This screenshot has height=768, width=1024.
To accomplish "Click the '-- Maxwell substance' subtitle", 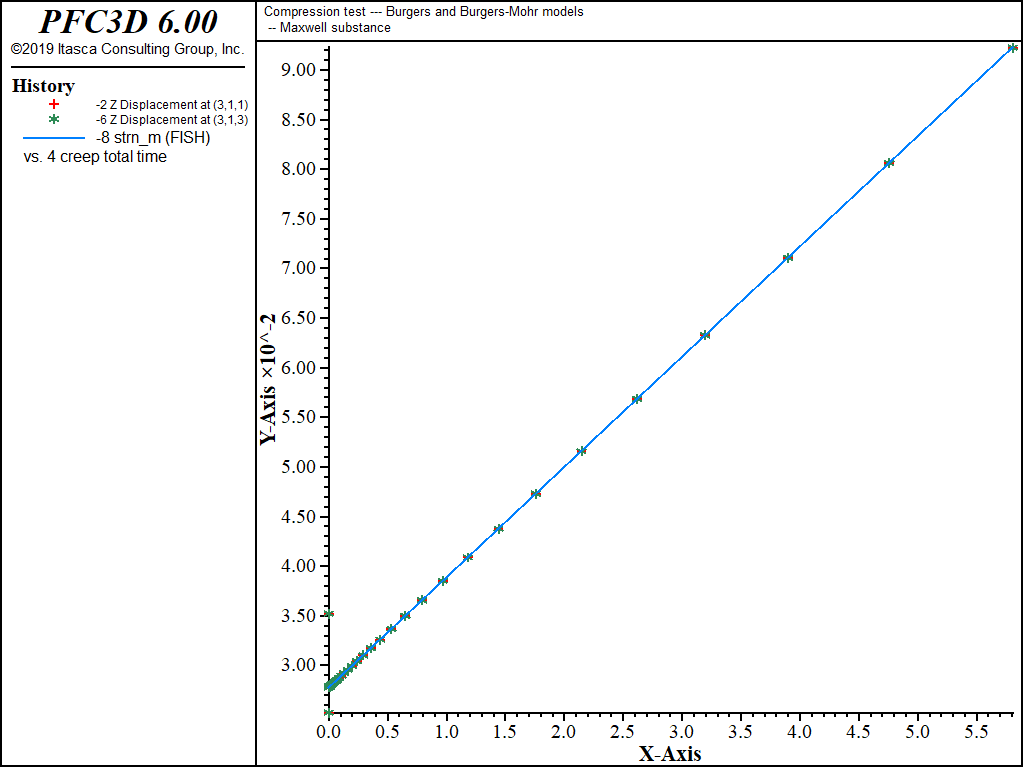I will [x=330, y=27].
